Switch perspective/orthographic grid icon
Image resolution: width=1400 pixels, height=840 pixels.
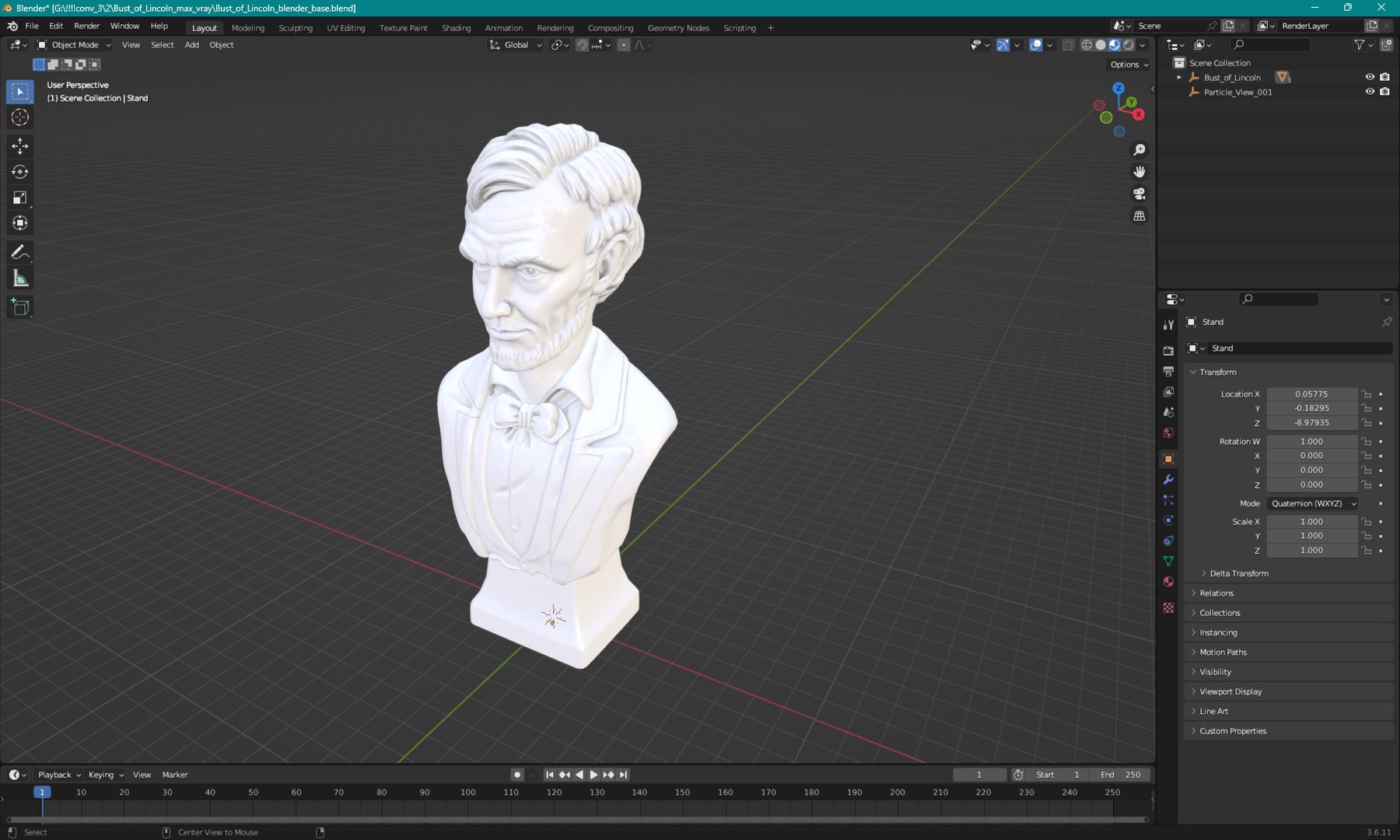tap(1139, 216)
